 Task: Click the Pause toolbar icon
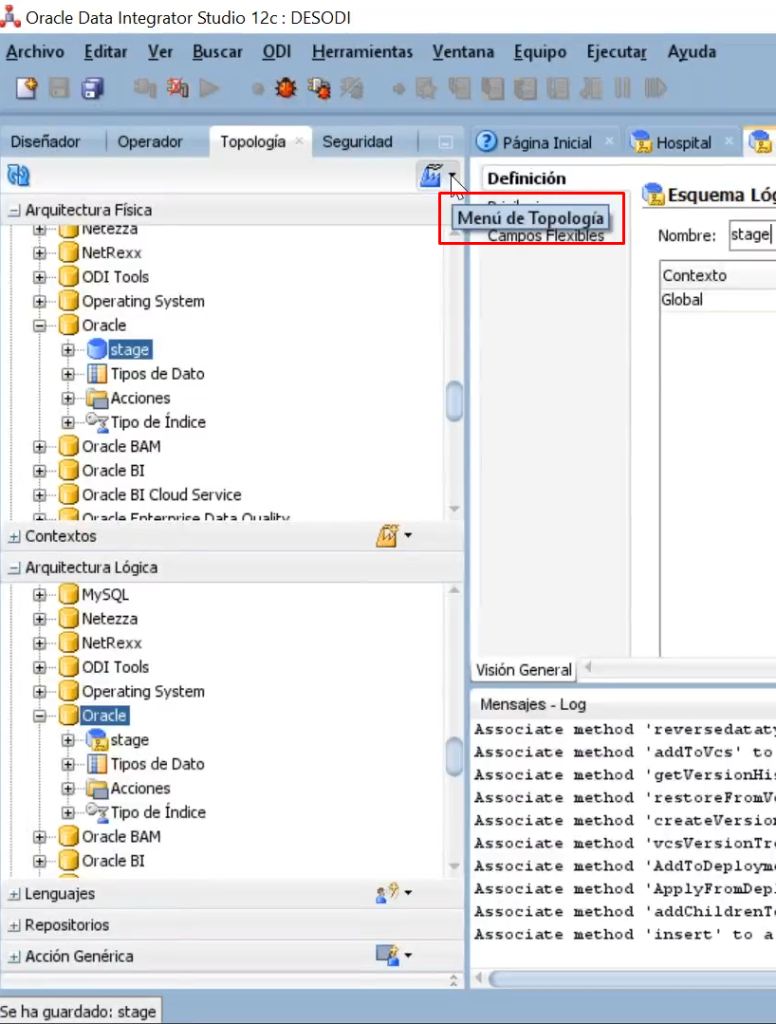click(x=622, y=88)
